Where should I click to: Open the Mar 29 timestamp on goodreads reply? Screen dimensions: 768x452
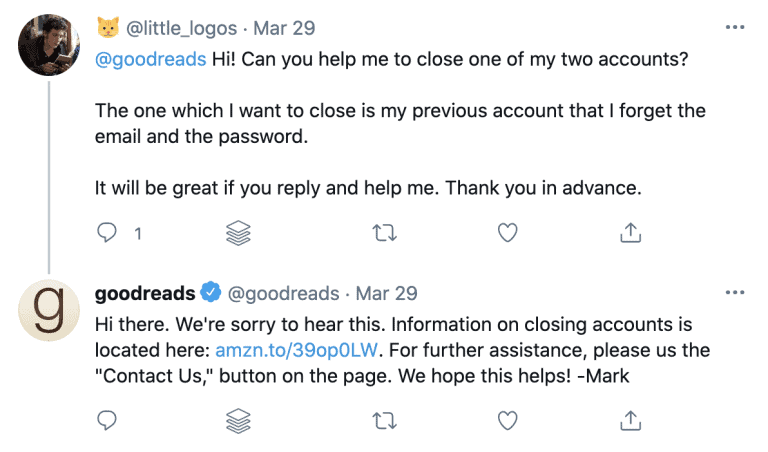pos(387,293)
